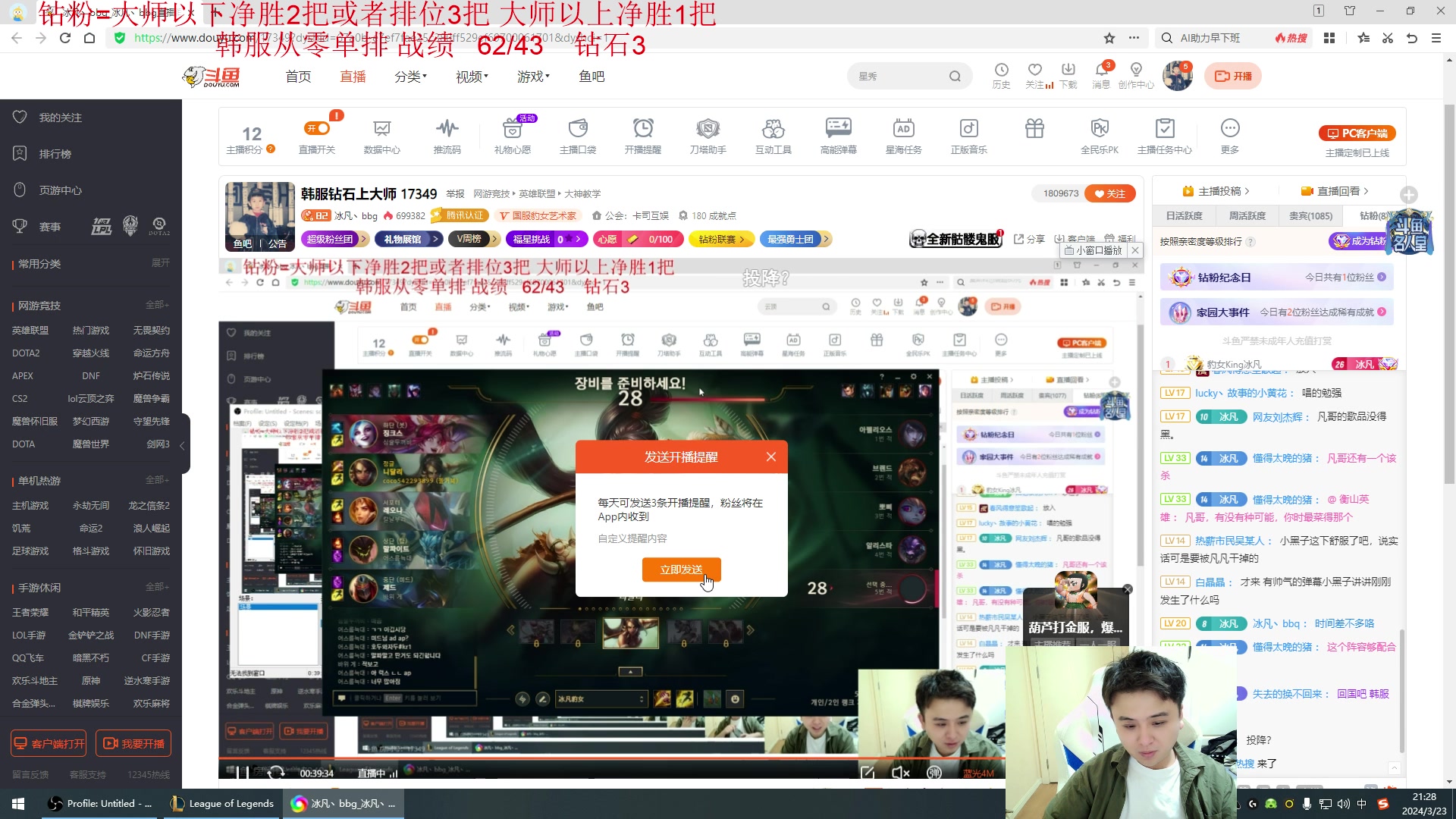Toggle danmaku display in player

pos(934,772)
